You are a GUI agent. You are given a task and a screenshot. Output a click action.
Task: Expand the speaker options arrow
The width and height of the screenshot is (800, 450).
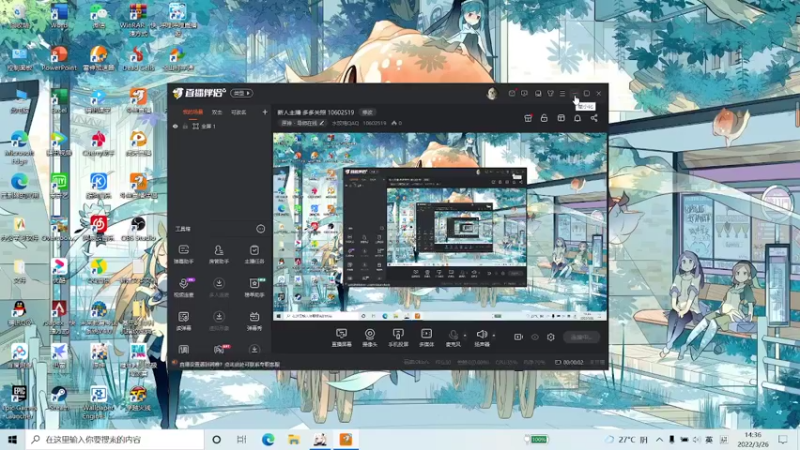pyautogui.click(x=494, y=335)
